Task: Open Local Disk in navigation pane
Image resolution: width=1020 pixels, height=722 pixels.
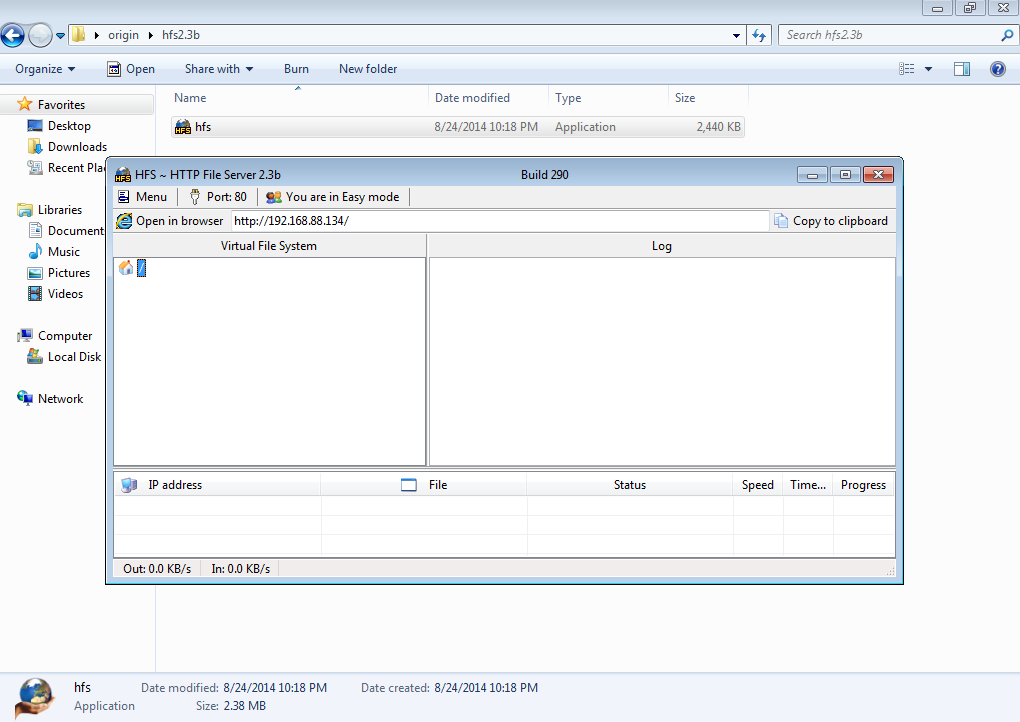Action: [65, 357]
